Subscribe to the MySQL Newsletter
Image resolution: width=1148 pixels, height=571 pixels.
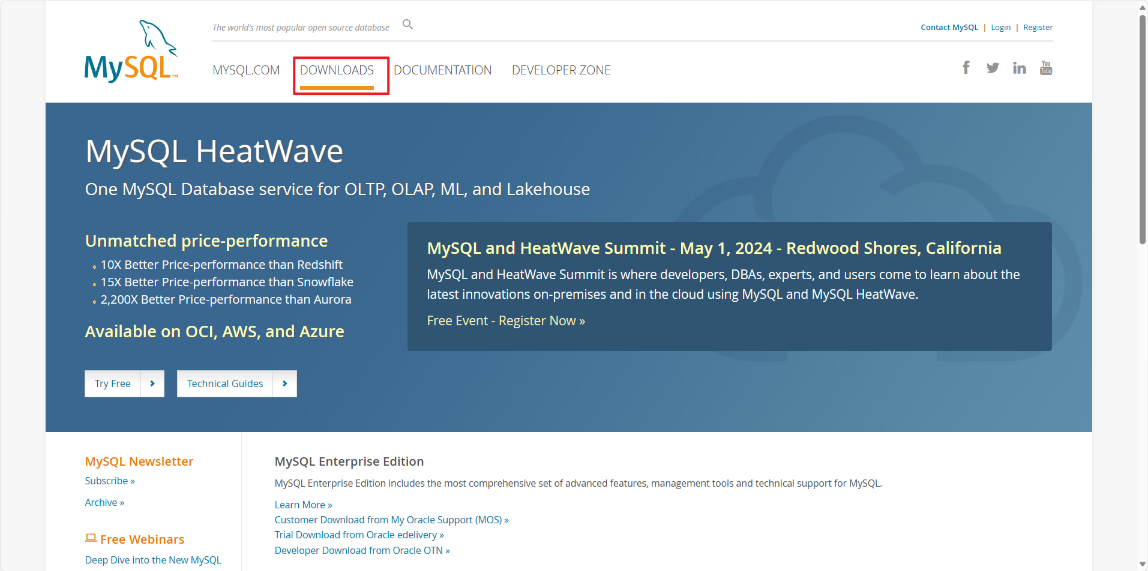coord(110,481)
